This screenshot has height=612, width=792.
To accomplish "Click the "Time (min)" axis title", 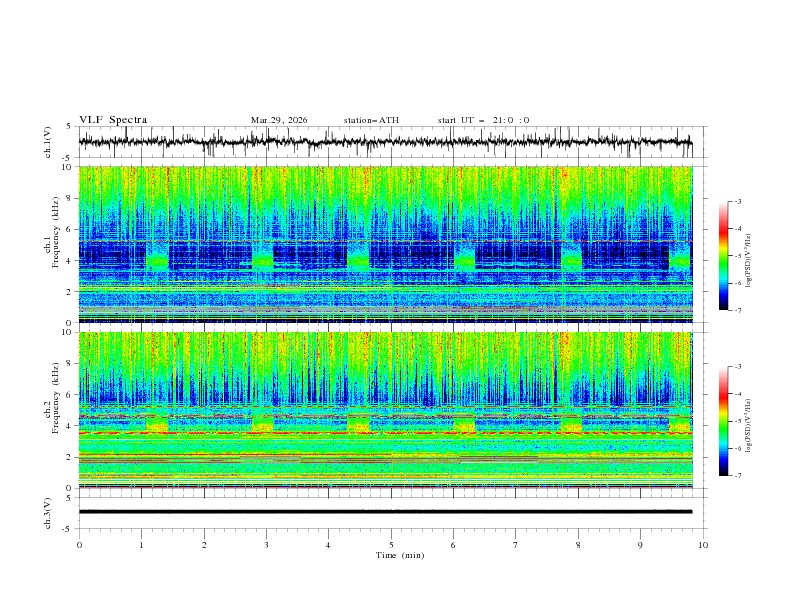I will 400,555.
